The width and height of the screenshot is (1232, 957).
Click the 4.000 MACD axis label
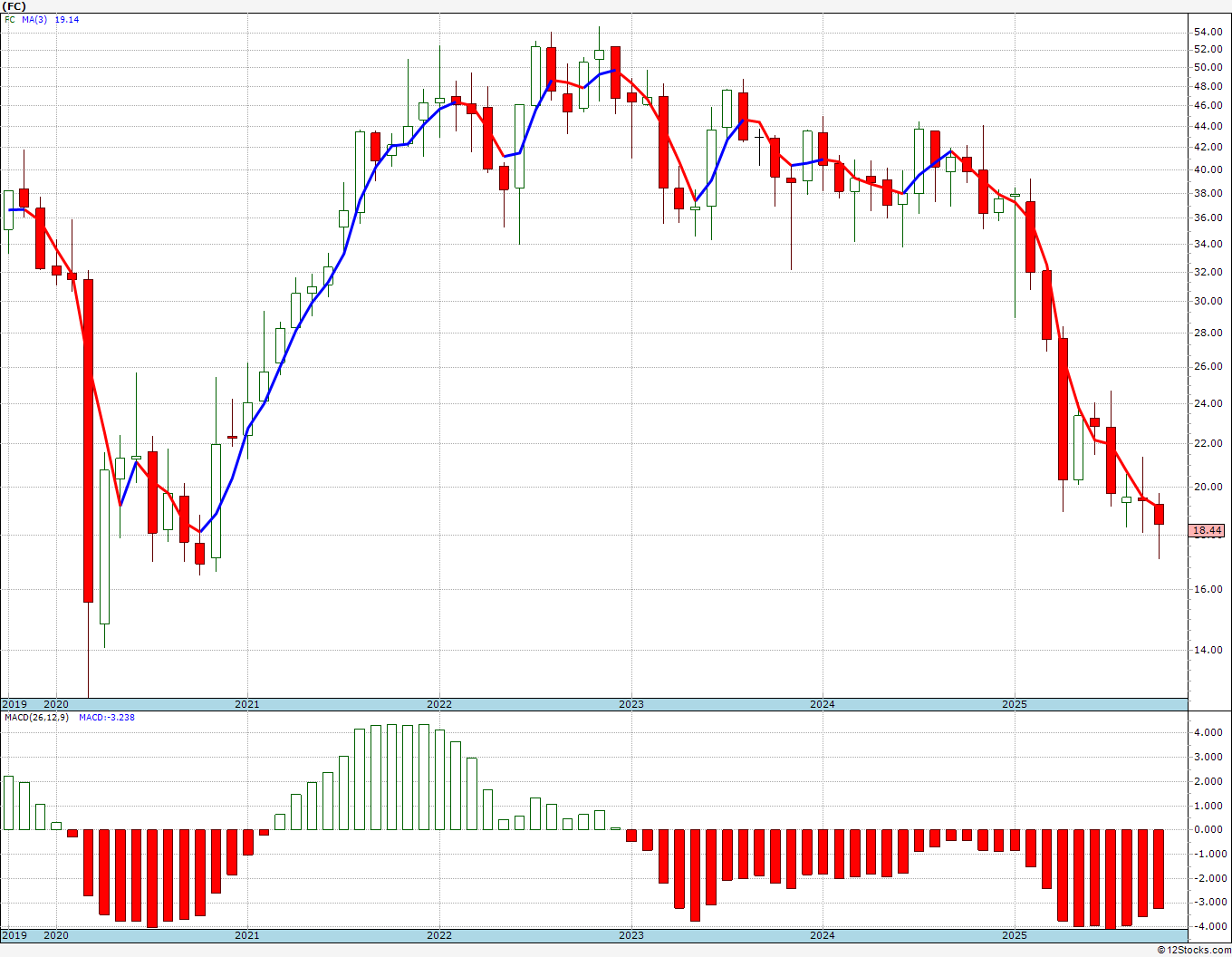[x=1209, y=733]
